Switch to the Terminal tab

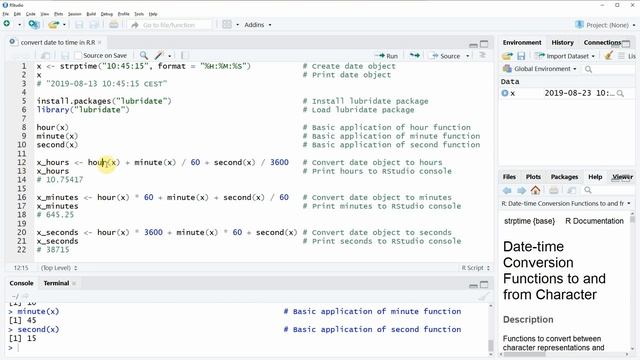(x=56, y=283)
